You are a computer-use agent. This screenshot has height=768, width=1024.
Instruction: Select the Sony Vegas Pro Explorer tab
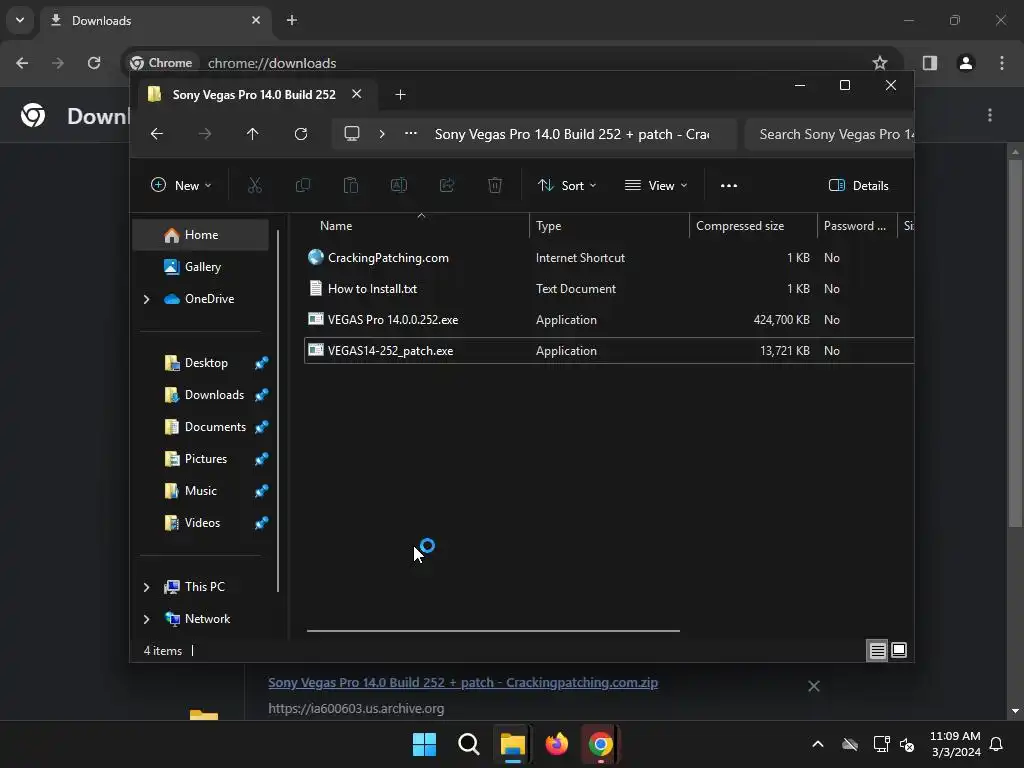coord(254,95)
